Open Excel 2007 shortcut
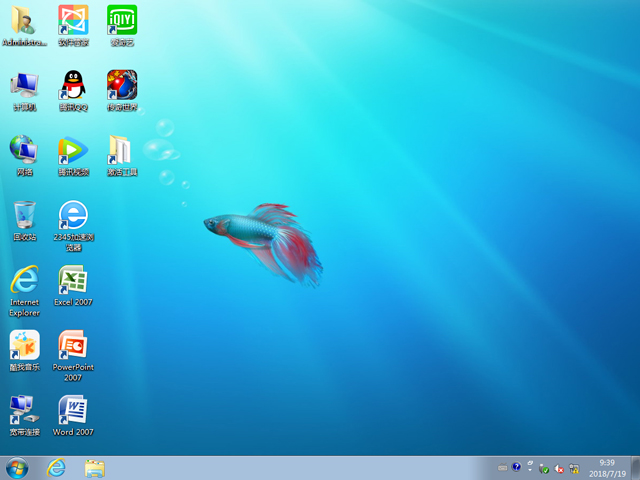This screenshot has height=480, width=640. tap(72, 280)
